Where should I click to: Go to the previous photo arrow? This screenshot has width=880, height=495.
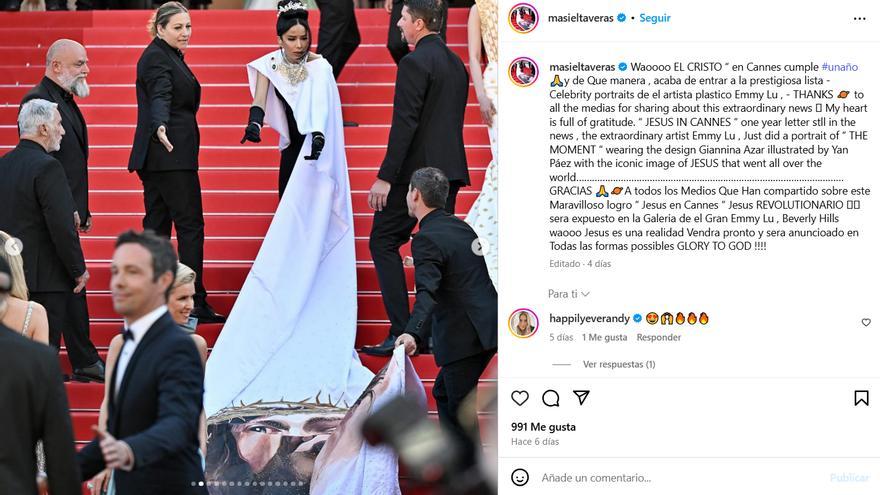click(x=13, y=246)
